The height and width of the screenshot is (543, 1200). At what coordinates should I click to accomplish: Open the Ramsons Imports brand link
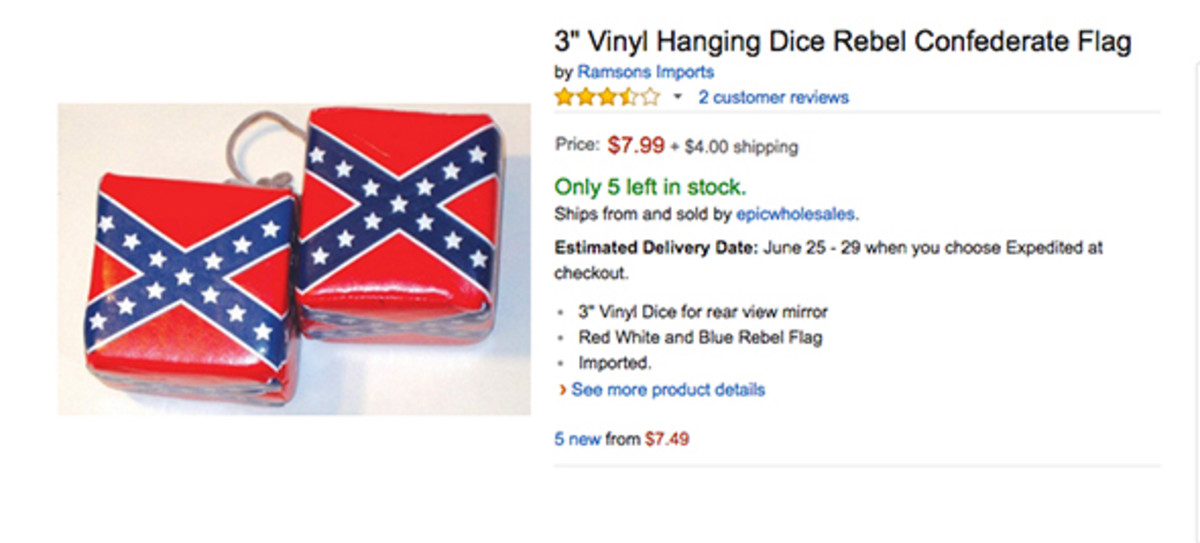pos(646,72)
